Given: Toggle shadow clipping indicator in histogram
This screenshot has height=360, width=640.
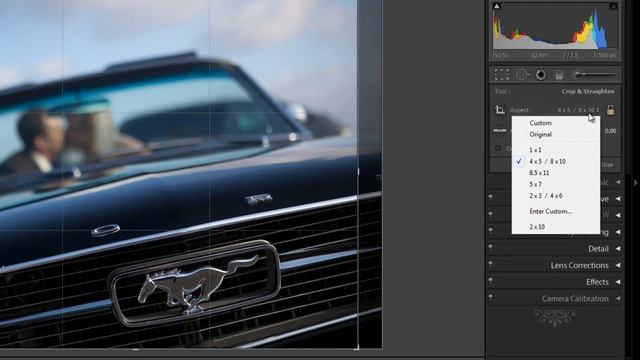Looking at the screenshot, I should (x=497, y=6).
